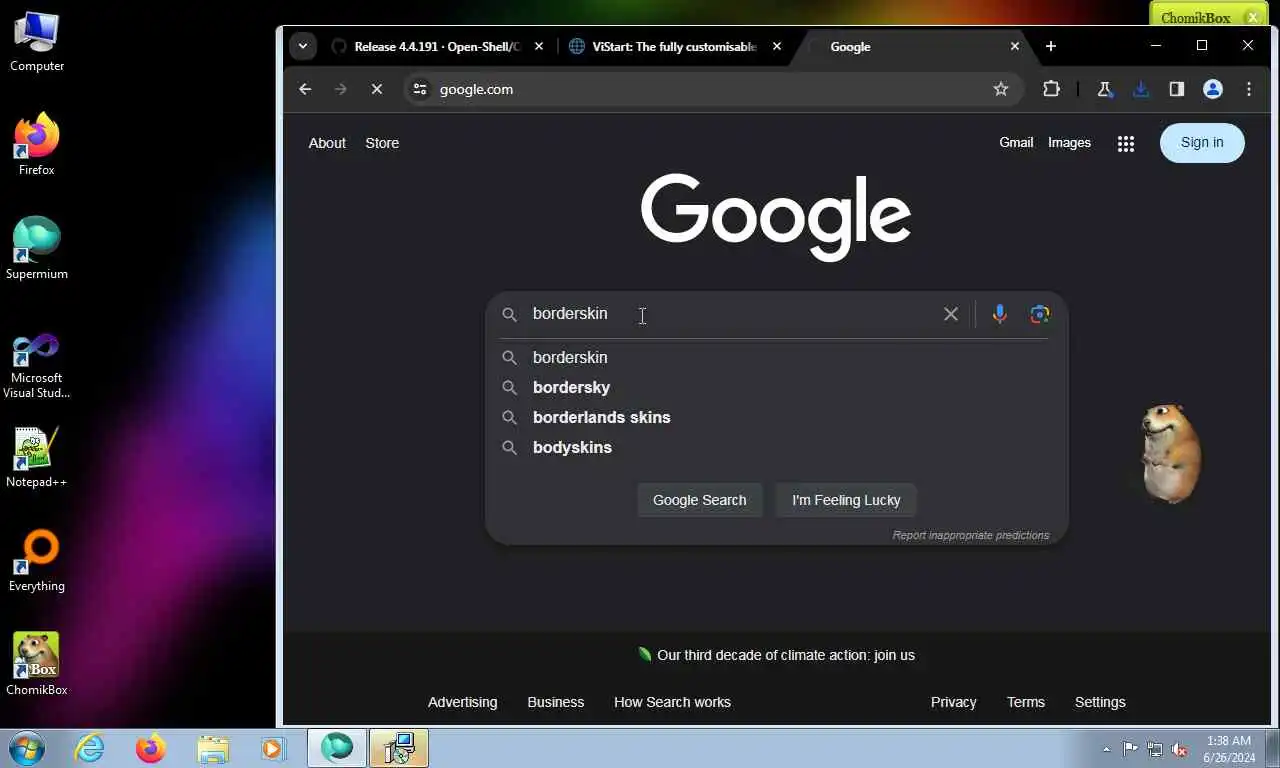Show browser downloads
1280x768 pixels.
tap(1141, 89)
